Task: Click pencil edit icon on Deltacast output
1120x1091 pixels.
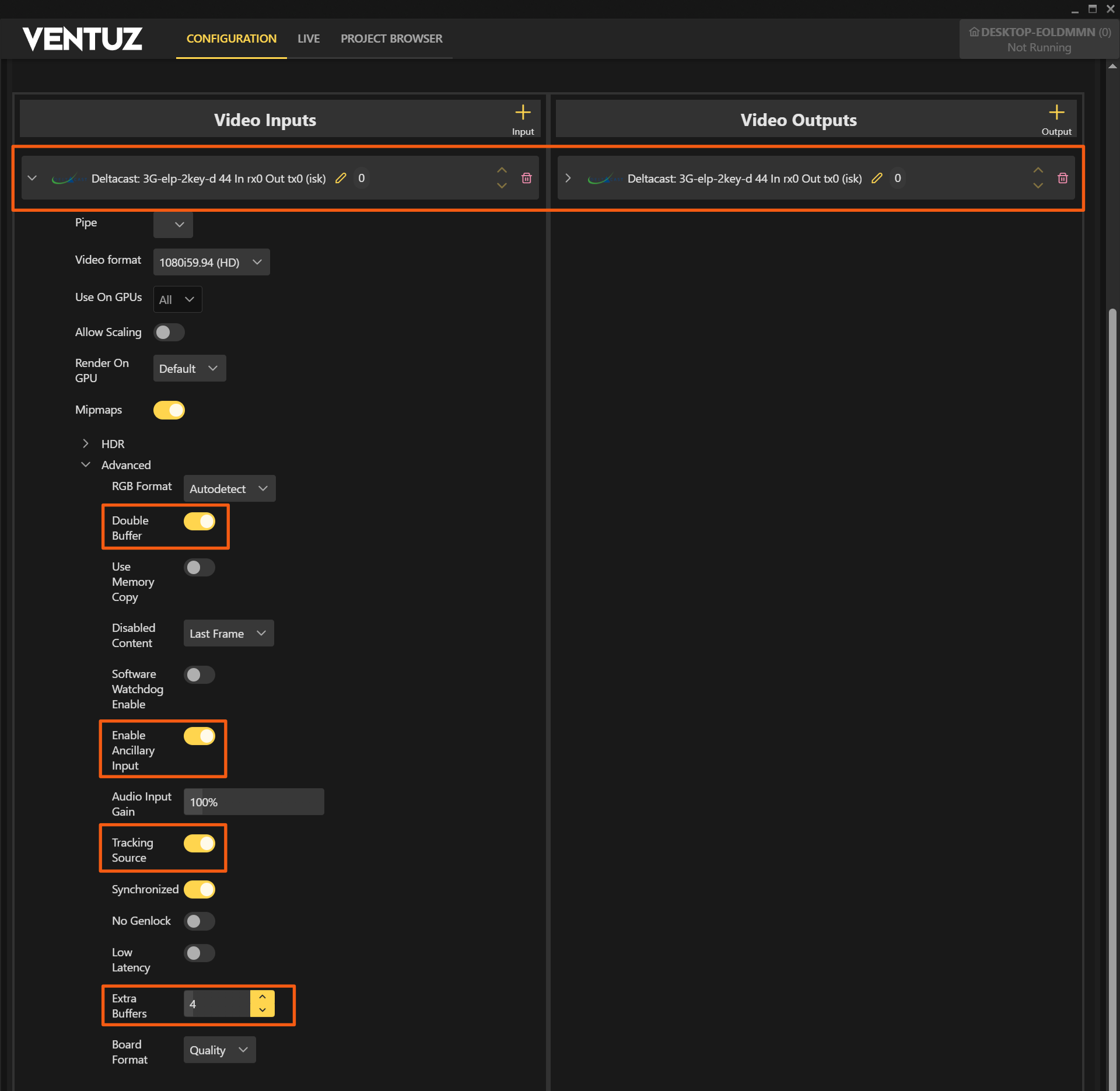Action: (877, 179)
